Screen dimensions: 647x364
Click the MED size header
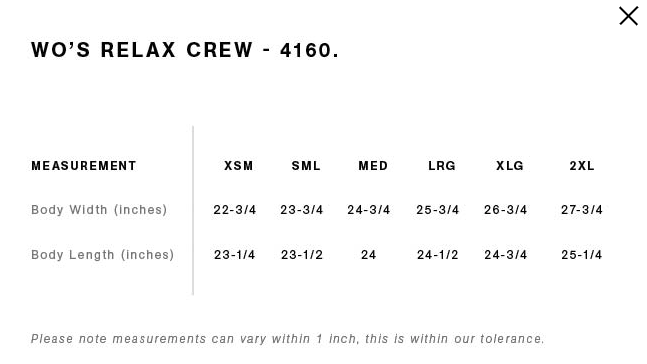point(373,166)
